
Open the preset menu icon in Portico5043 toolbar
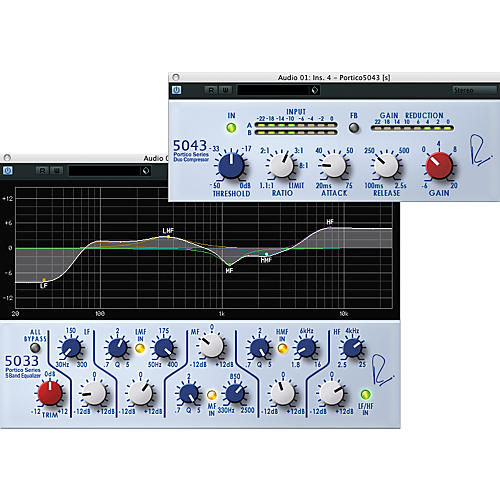coord(315,90)
